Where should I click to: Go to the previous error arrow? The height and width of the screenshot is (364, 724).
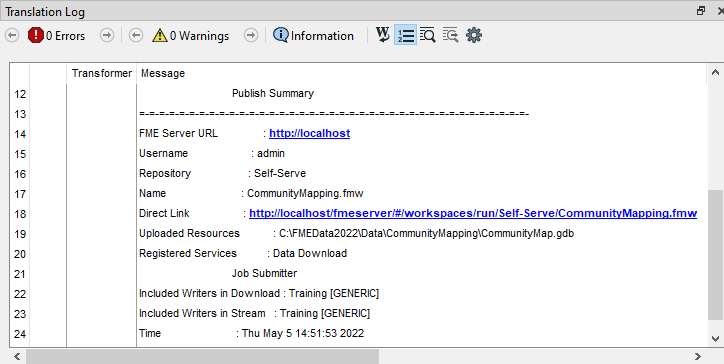tap(12, 36)
